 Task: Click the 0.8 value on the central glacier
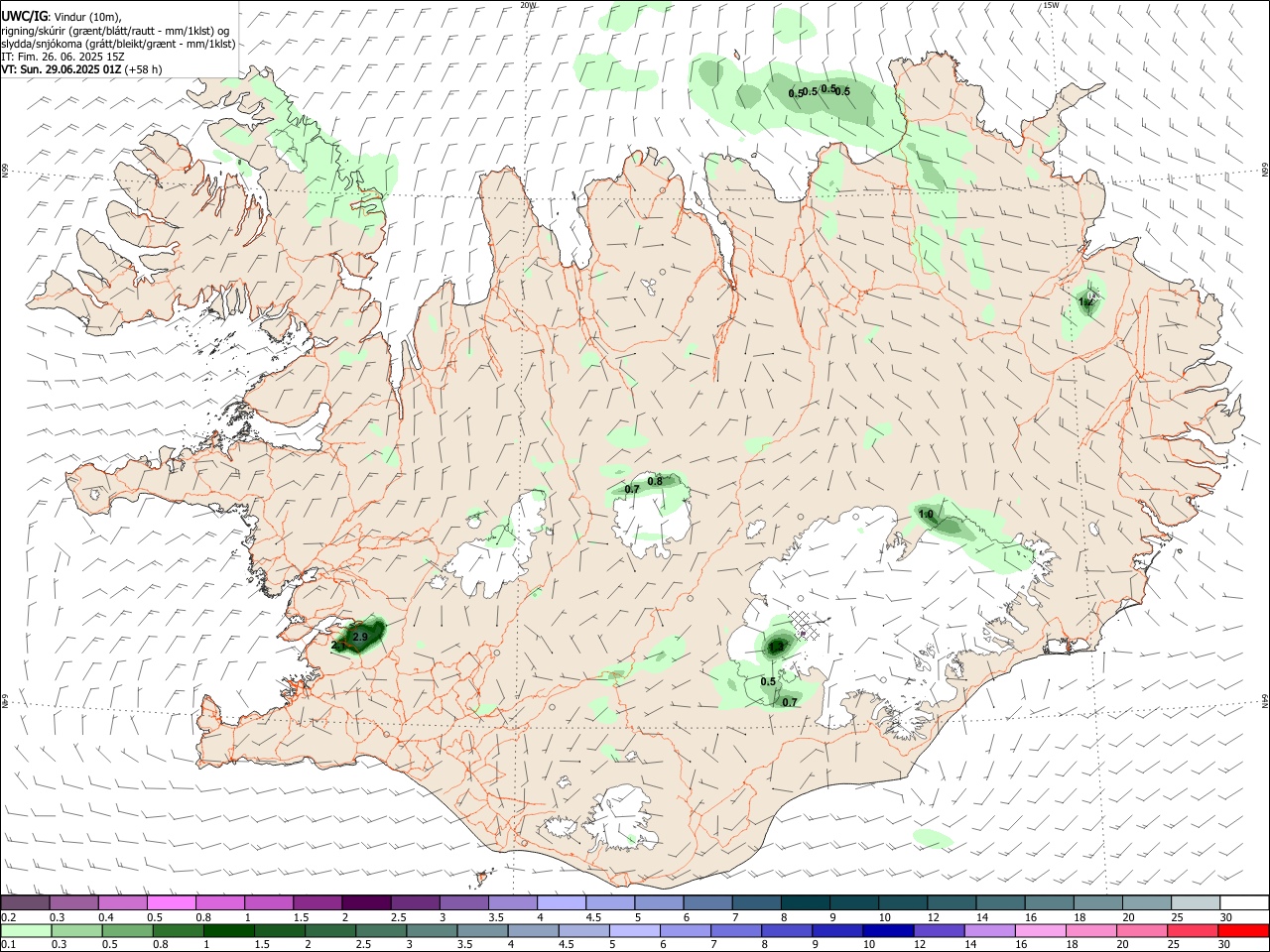click(x=655, y=482)
